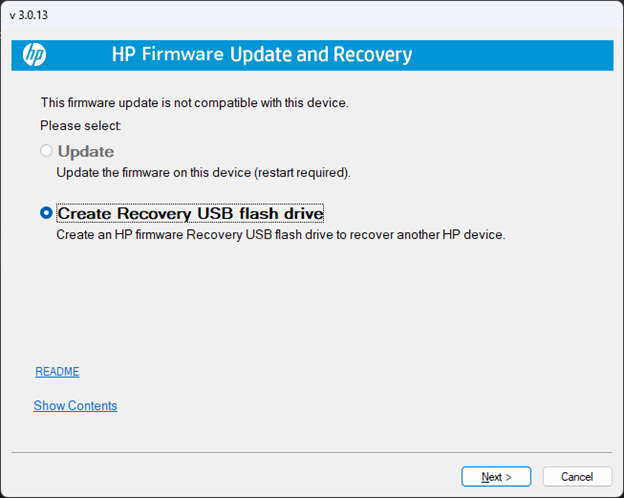Click the "restart required" description text
This screenshot has height=498, width=624.
click(x=290, y=173)
